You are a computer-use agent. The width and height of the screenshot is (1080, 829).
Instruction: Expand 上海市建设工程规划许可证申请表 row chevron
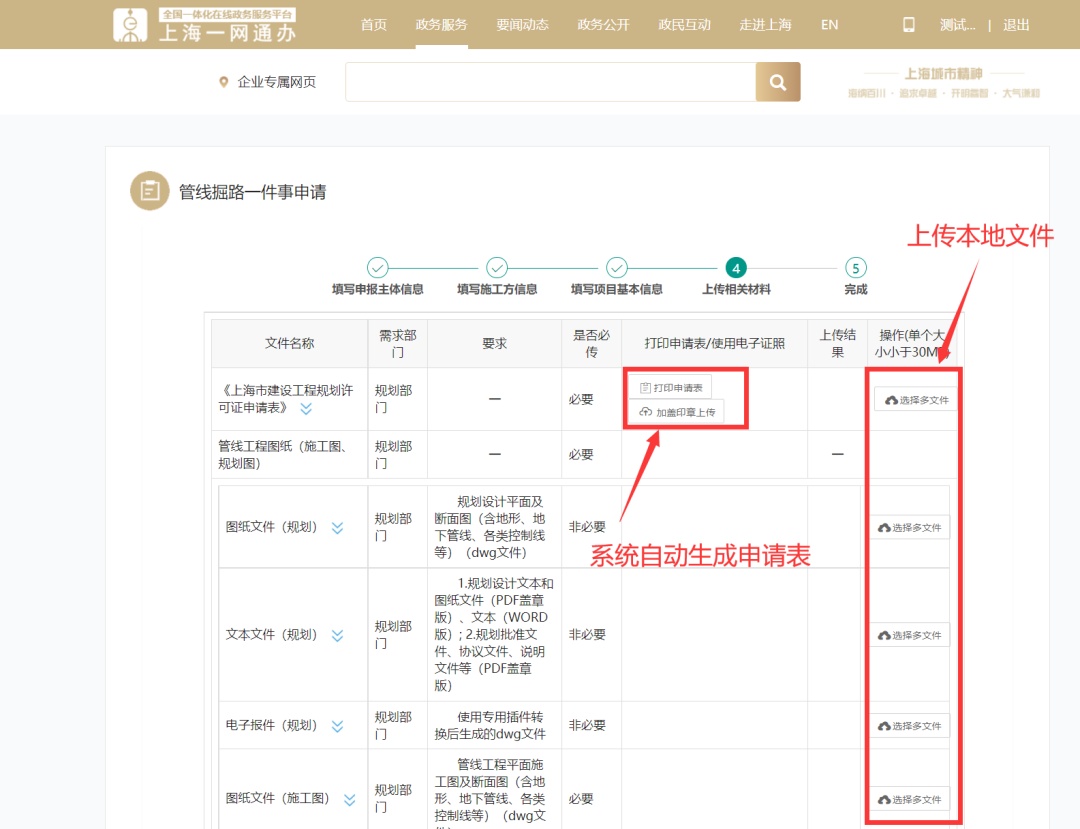click(306, 408)
